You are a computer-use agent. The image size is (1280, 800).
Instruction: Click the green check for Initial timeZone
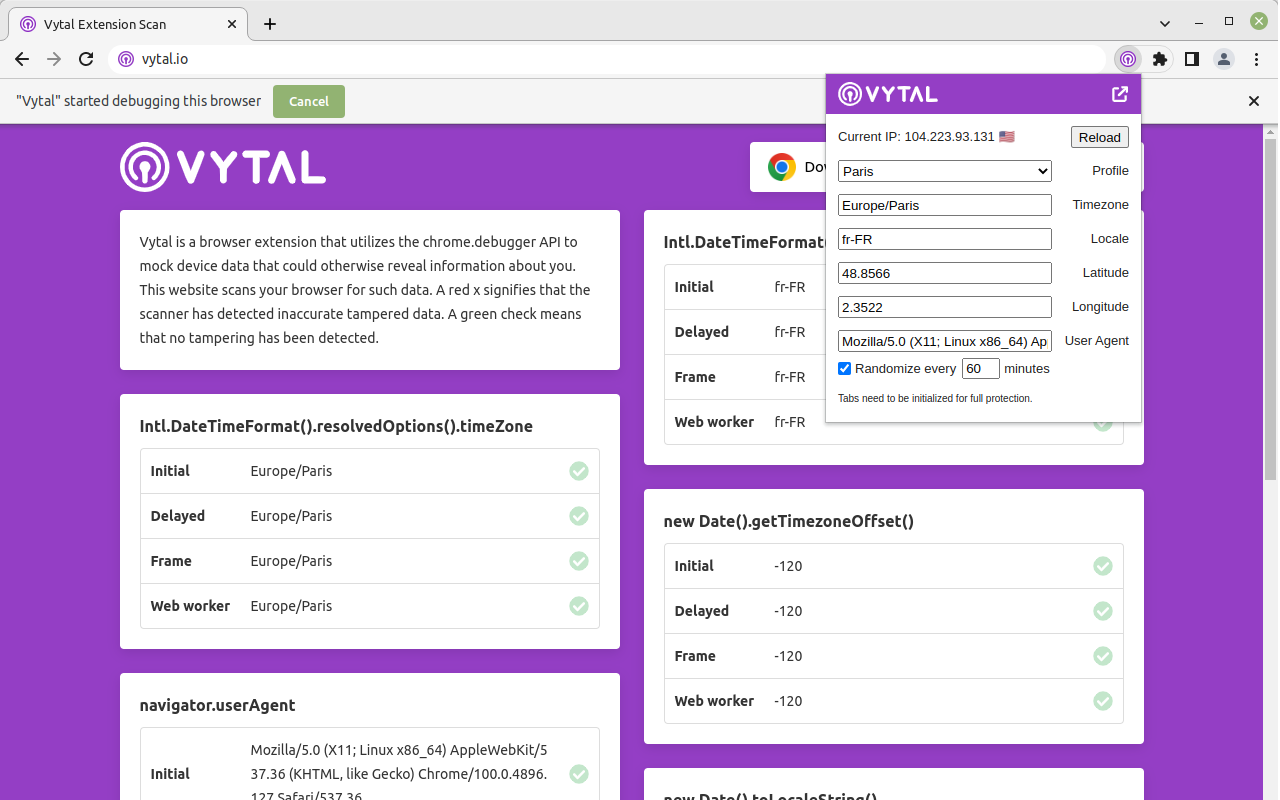(x=578, y=471)
